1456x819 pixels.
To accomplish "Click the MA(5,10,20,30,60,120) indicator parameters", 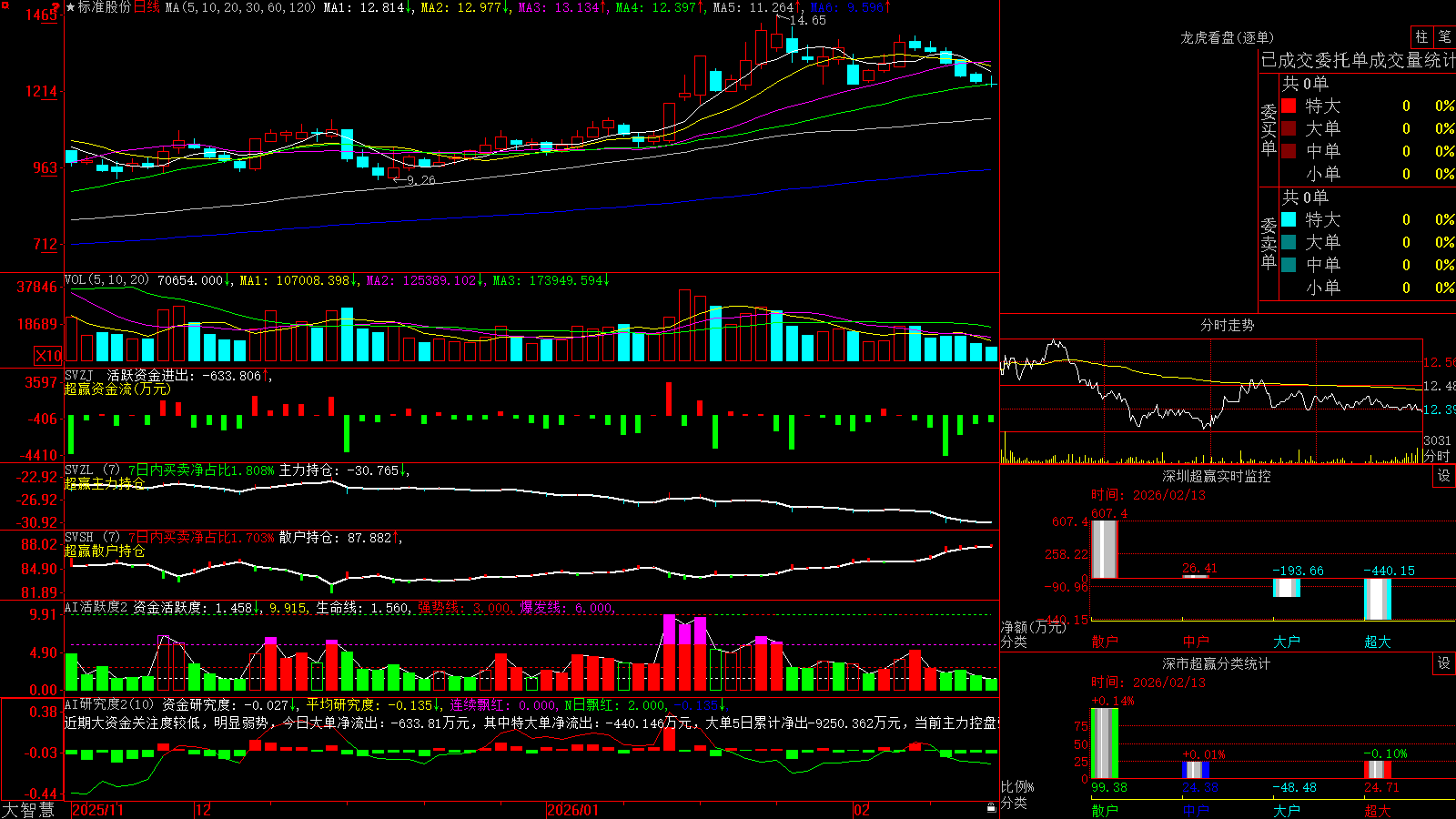I will pos(240,7).
